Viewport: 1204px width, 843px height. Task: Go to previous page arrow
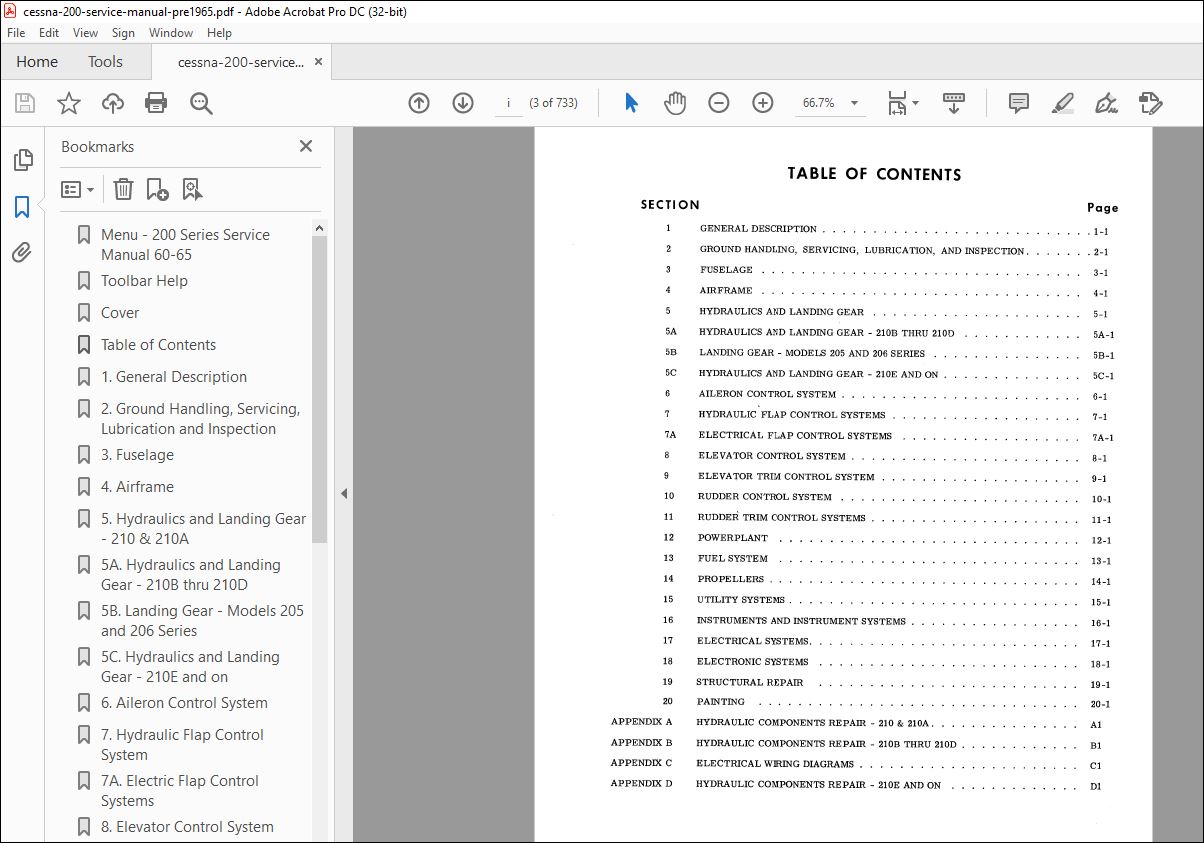pyautogui.click(x=419, y=103)
